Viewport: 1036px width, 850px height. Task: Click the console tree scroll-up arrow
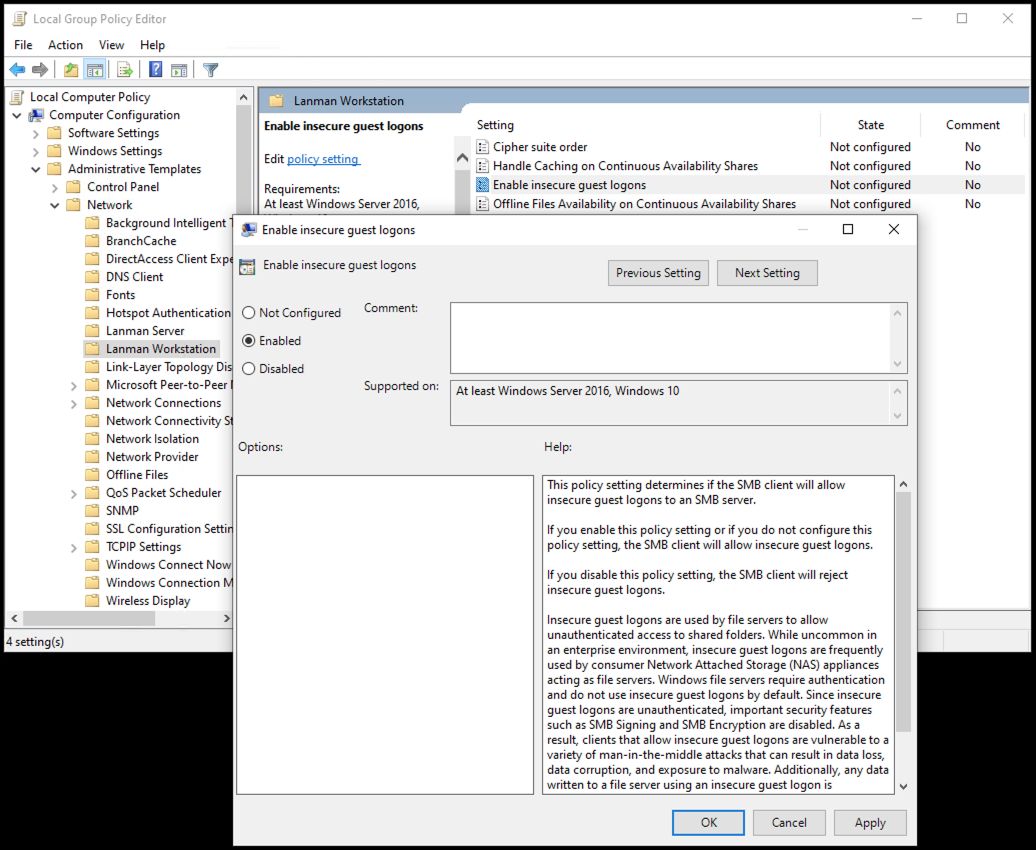click(244, 97)
